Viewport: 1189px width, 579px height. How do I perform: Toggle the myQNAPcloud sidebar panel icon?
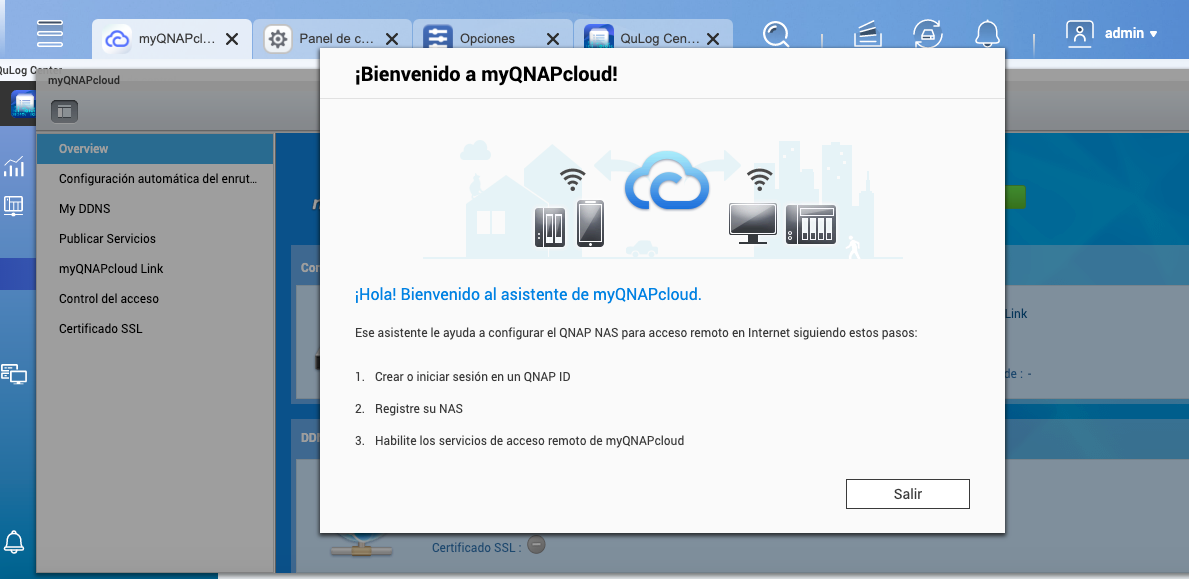[x=63, y=110]
